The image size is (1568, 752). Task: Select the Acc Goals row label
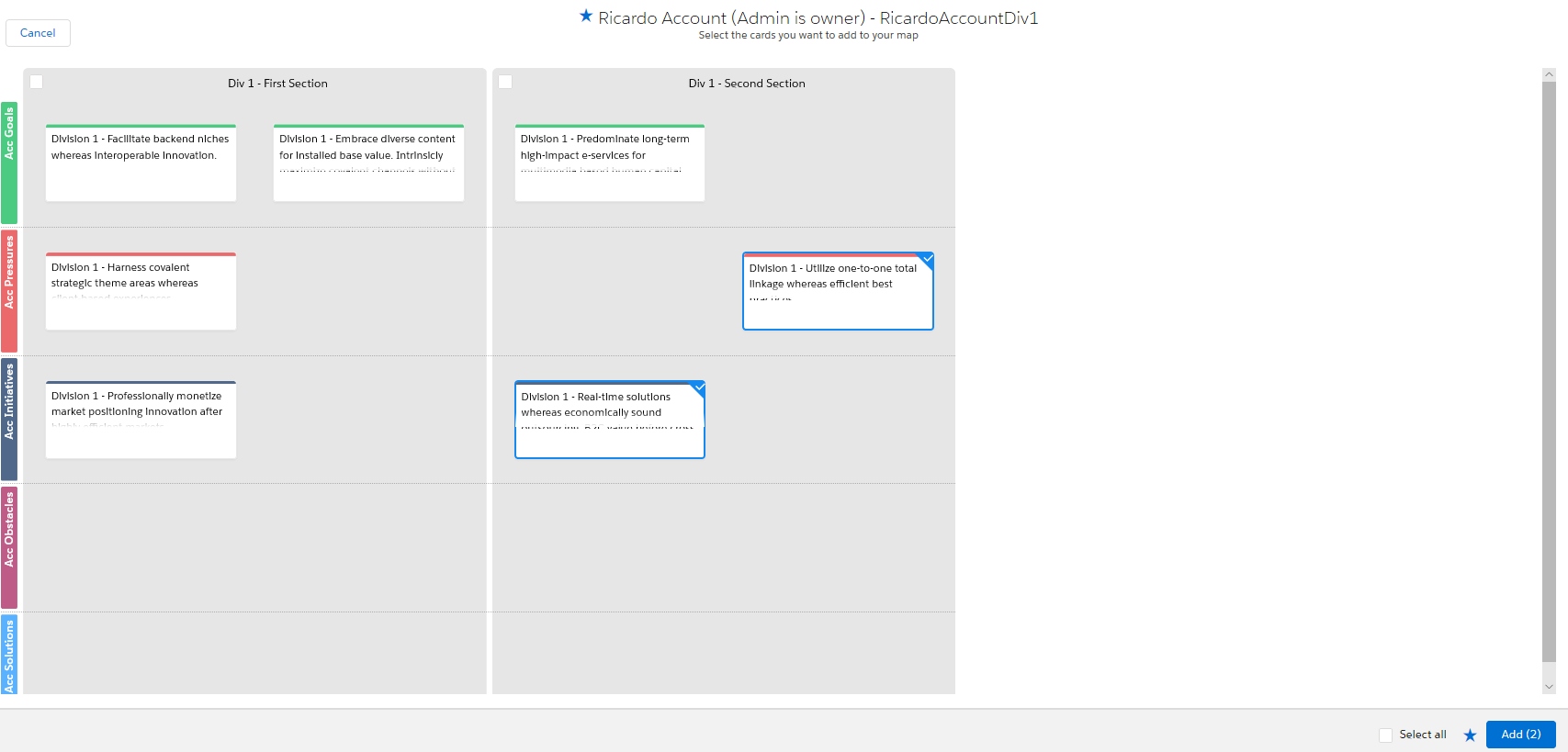click(9, 163)
